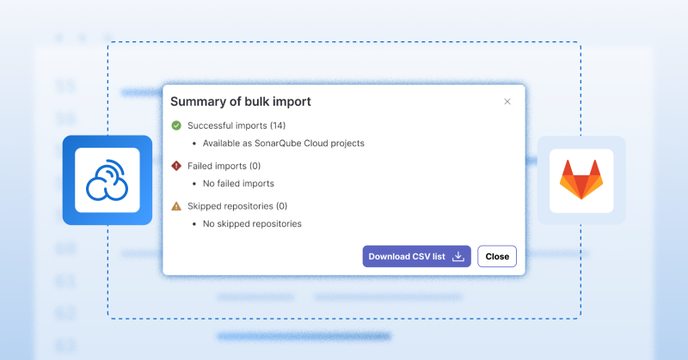Select the Successful imports (14) heading

(x=236, y=126)
